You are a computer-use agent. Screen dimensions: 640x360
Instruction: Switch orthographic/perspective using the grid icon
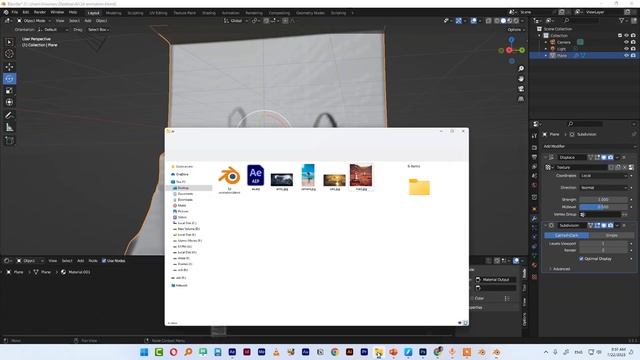point(521,99)
